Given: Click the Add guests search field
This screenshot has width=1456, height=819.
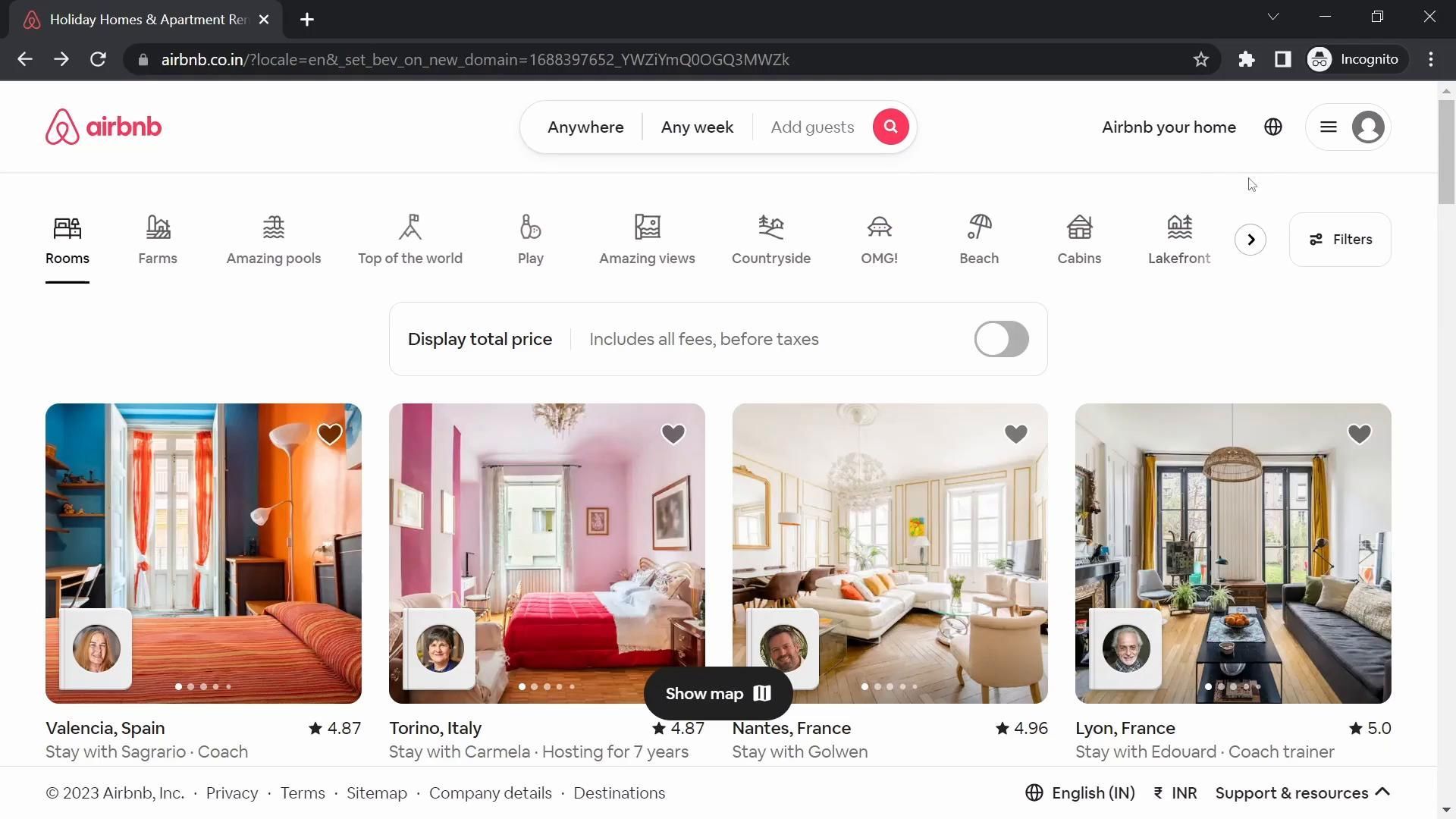Looking at the screenshot, I should [812, 127].
